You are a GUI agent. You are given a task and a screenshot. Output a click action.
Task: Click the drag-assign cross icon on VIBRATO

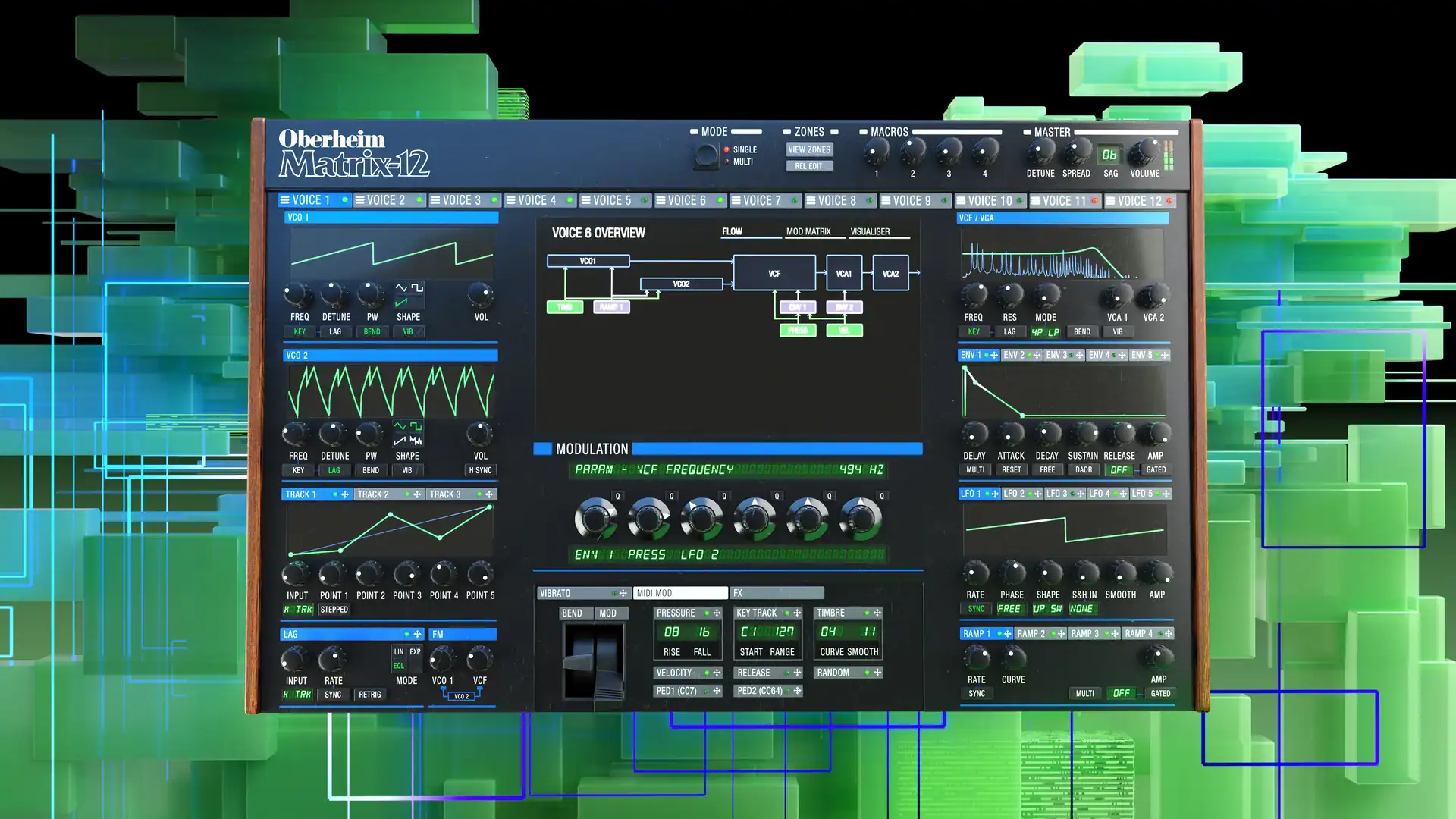click(x=623, y=593)
